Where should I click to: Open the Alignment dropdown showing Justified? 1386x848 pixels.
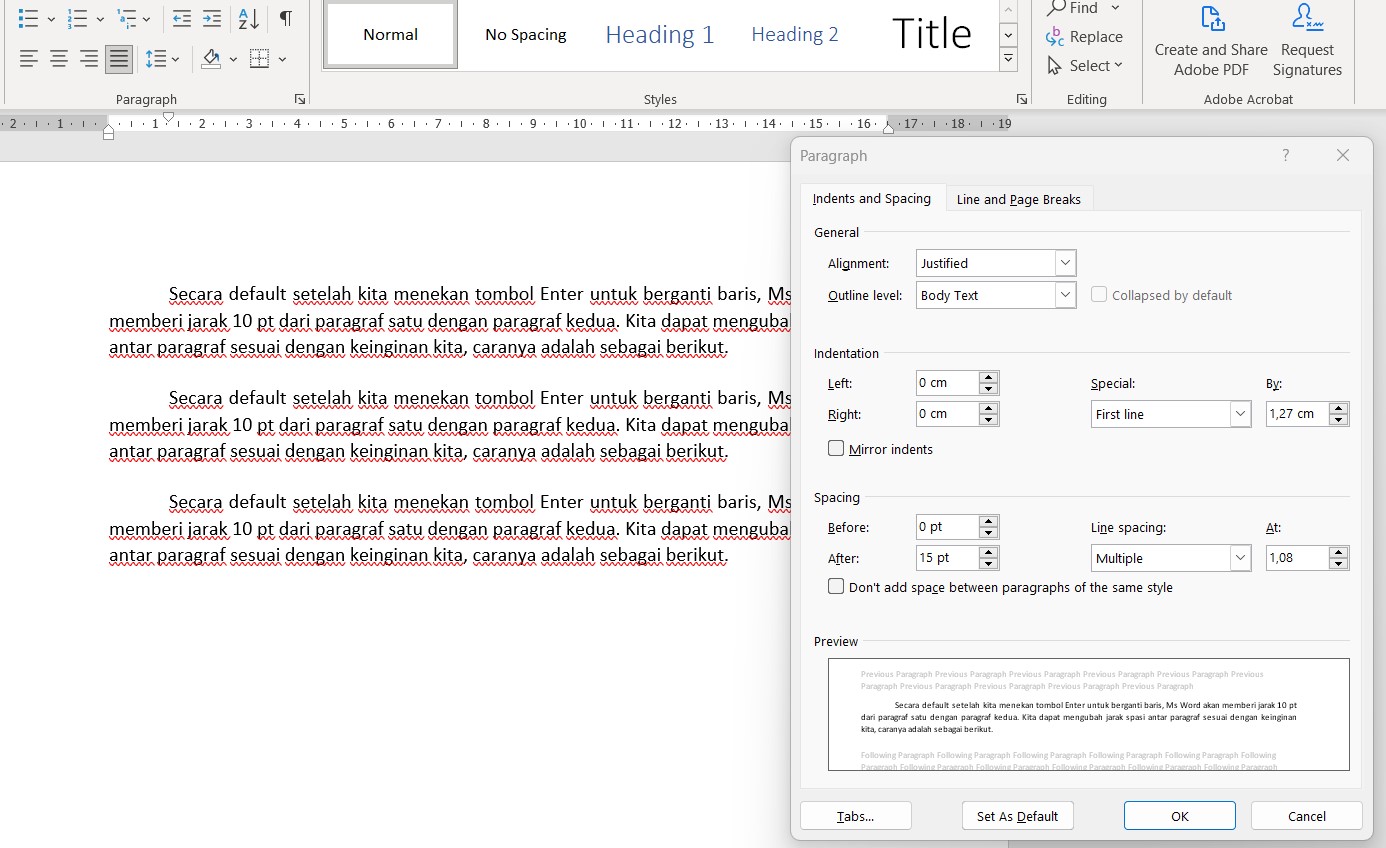pos(1066,262)
